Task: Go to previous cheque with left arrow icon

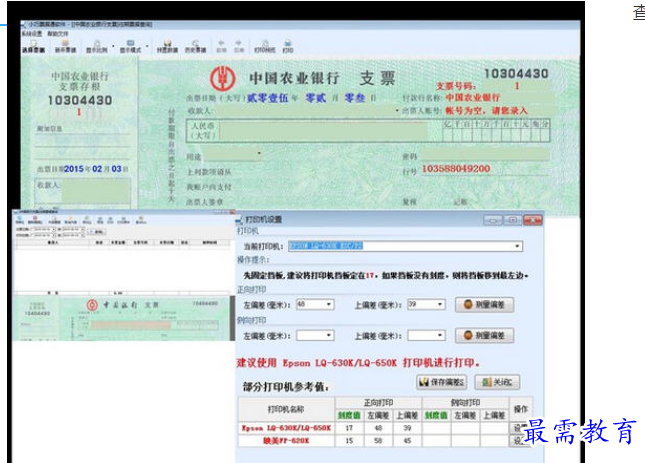Action: coord(221,46)
